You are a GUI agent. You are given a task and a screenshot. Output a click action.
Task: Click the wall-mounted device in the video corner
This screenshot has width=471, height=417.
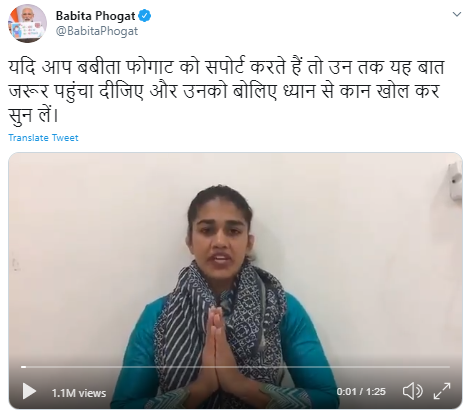tap(455, 182)
